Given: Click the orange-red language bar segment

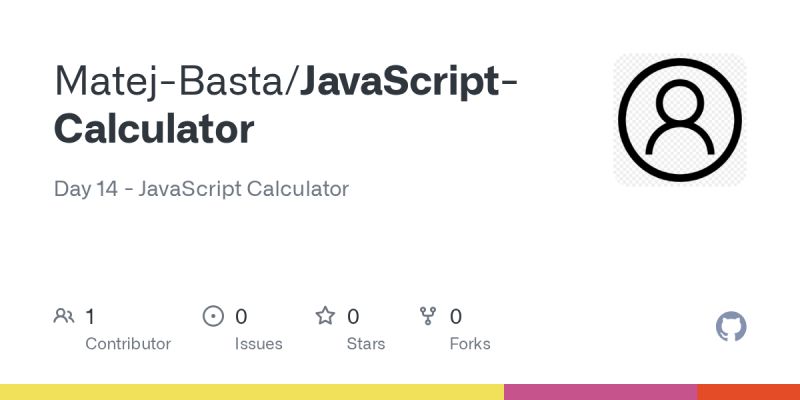Looking at the screenshot, I should click(748, 392).
